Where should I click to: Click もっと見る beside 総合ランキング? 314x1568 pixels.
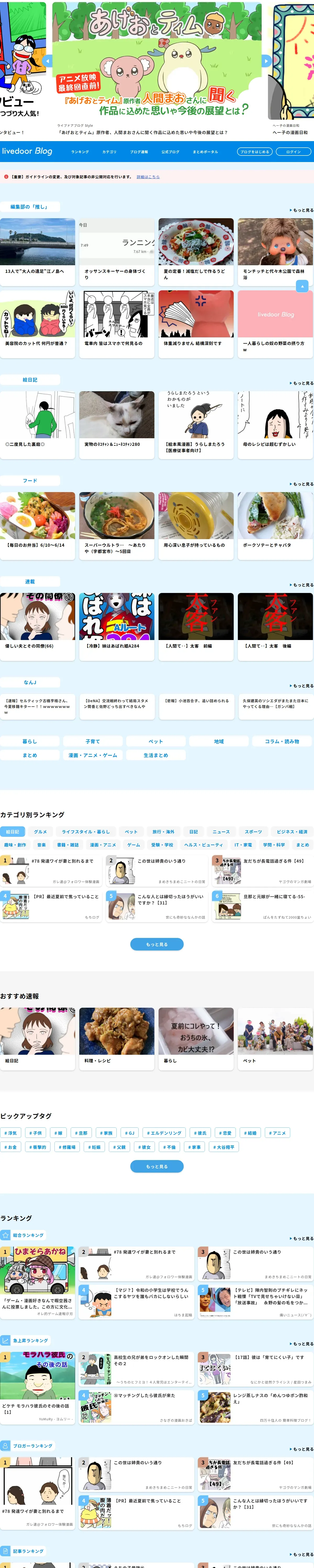pyautogui.click(x=302, y=1238)
